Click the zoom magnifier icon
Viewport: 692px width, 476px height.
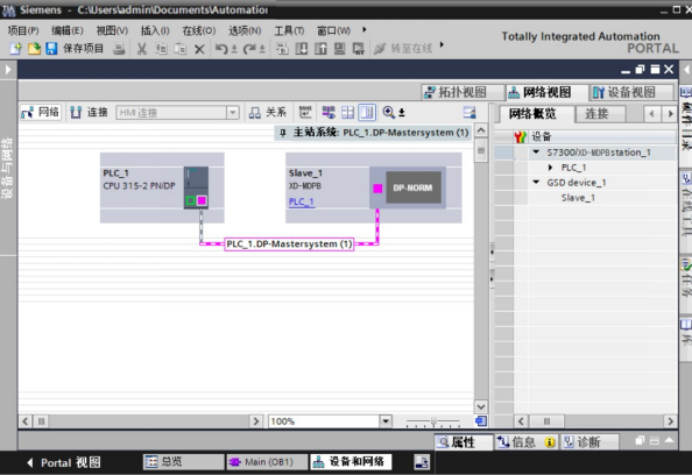(388, 112)
